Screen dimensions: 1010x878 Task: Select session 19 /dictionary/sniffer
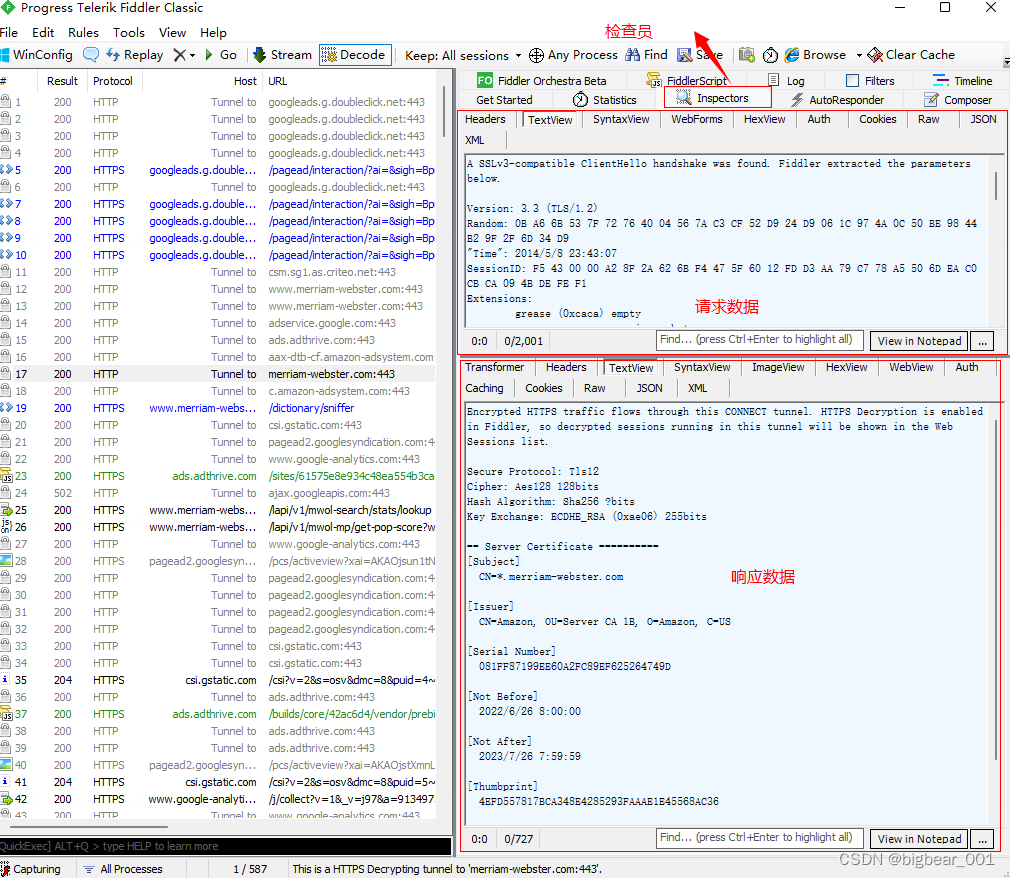(x=217, y=408)
